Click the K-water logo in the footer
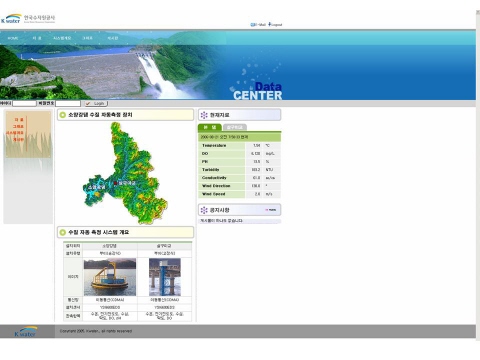This screenshot has height=360, width=480. (26, 331)
